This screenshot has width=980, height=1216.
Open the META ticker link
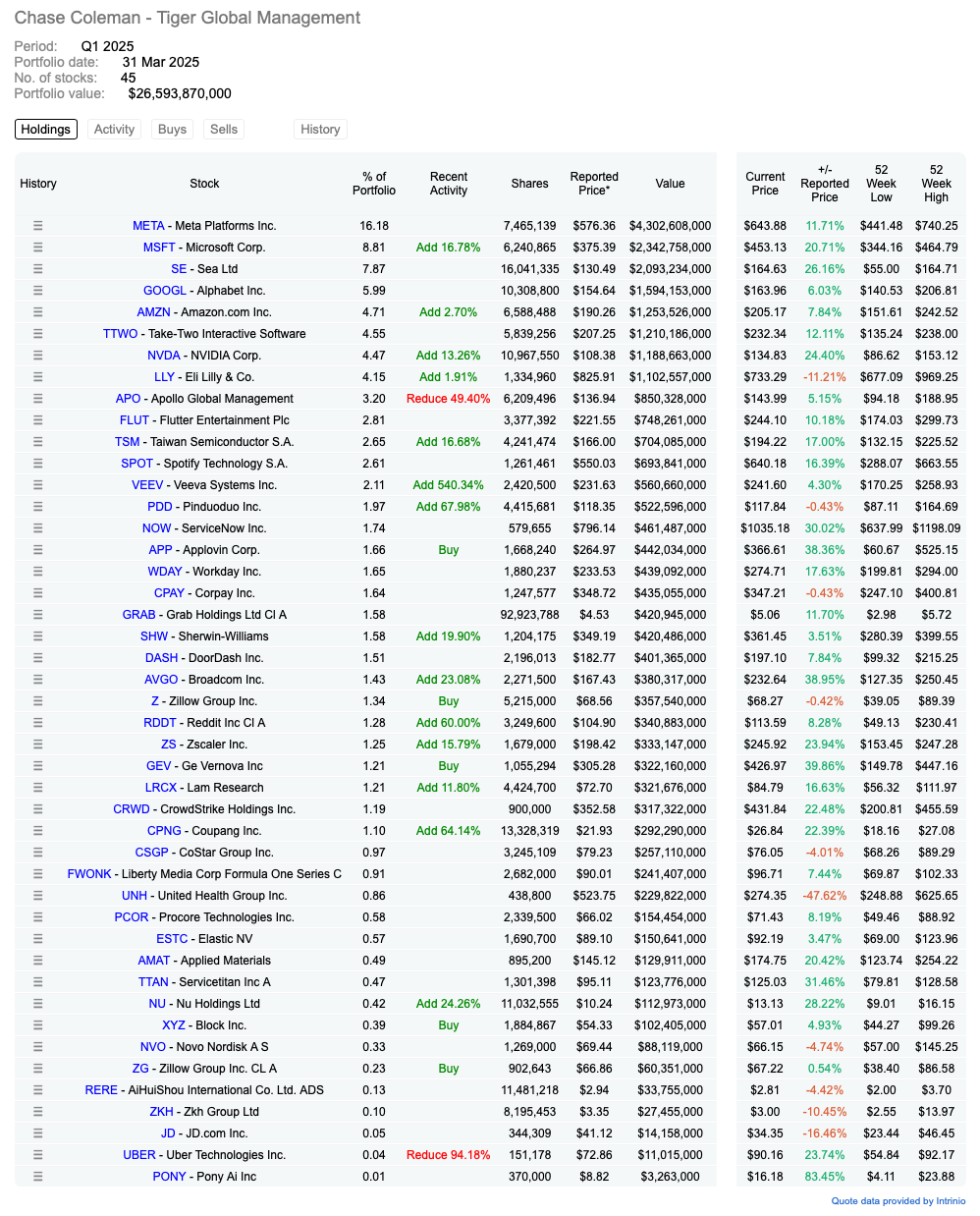point(149,226)
